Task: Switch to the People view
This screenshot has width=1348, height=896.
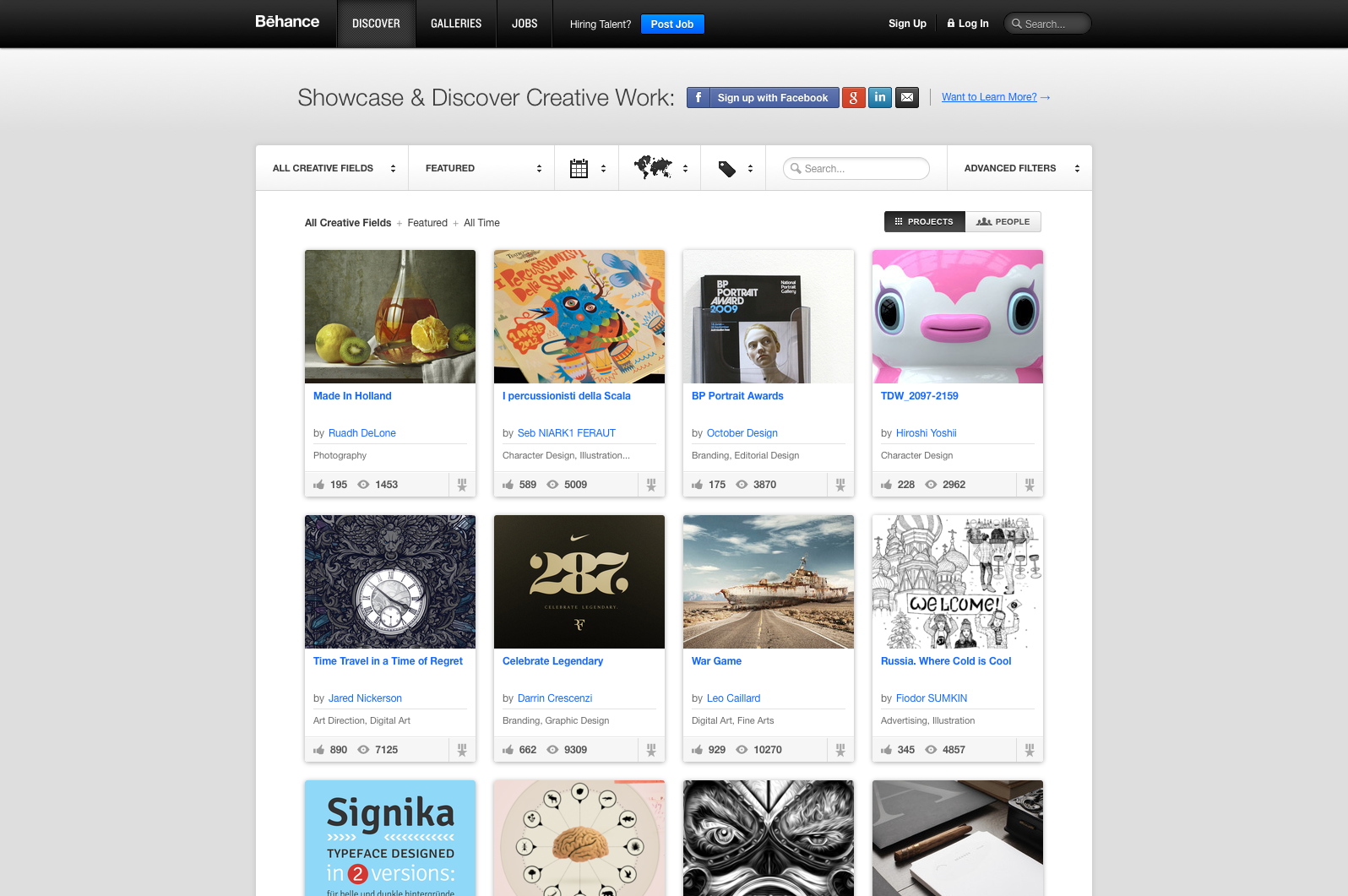Action: (1003, 221)
